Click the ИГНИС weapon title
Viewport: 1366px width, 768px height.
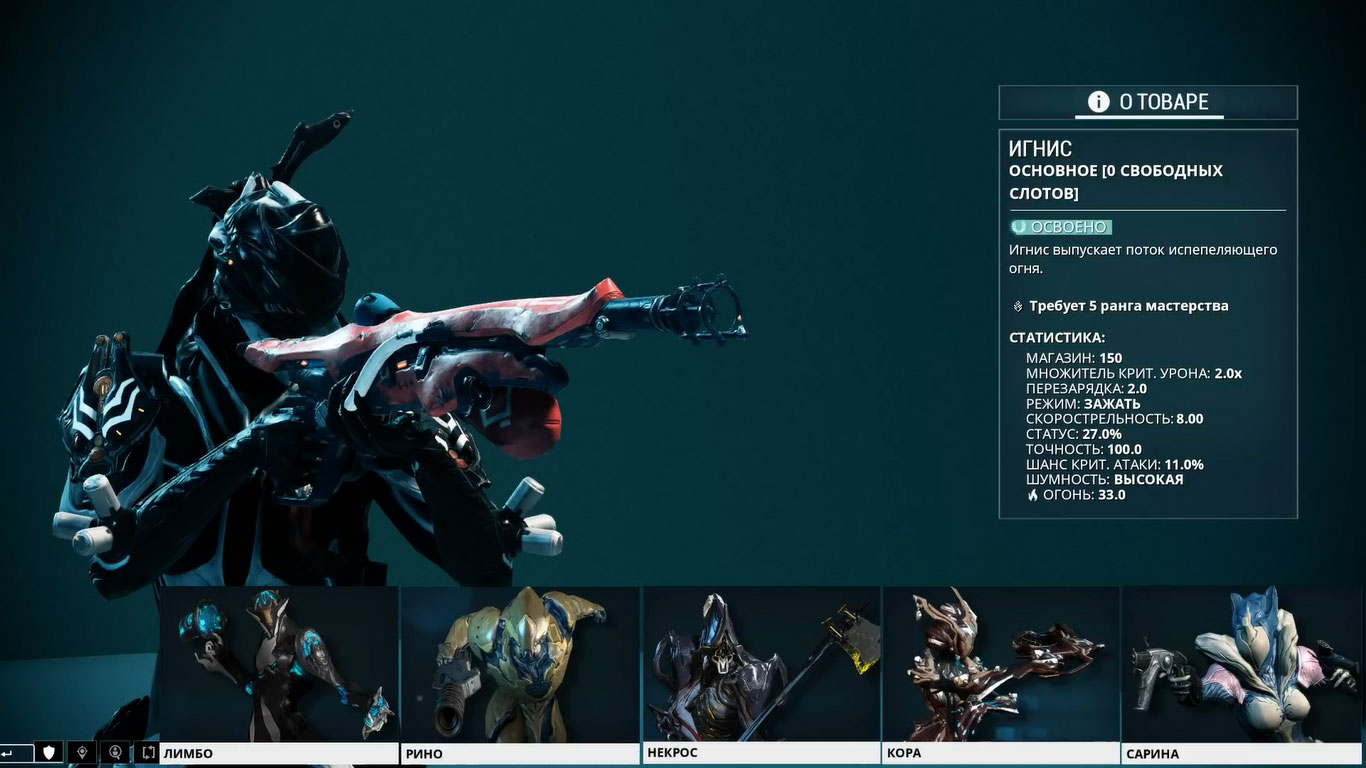point(1040,149)
